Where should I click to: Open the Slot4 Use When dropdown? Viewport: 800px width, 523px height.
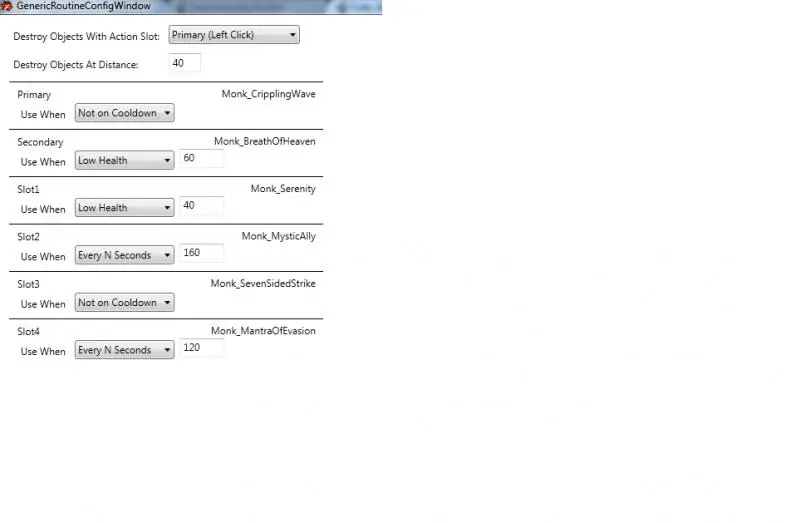(124, 350)
